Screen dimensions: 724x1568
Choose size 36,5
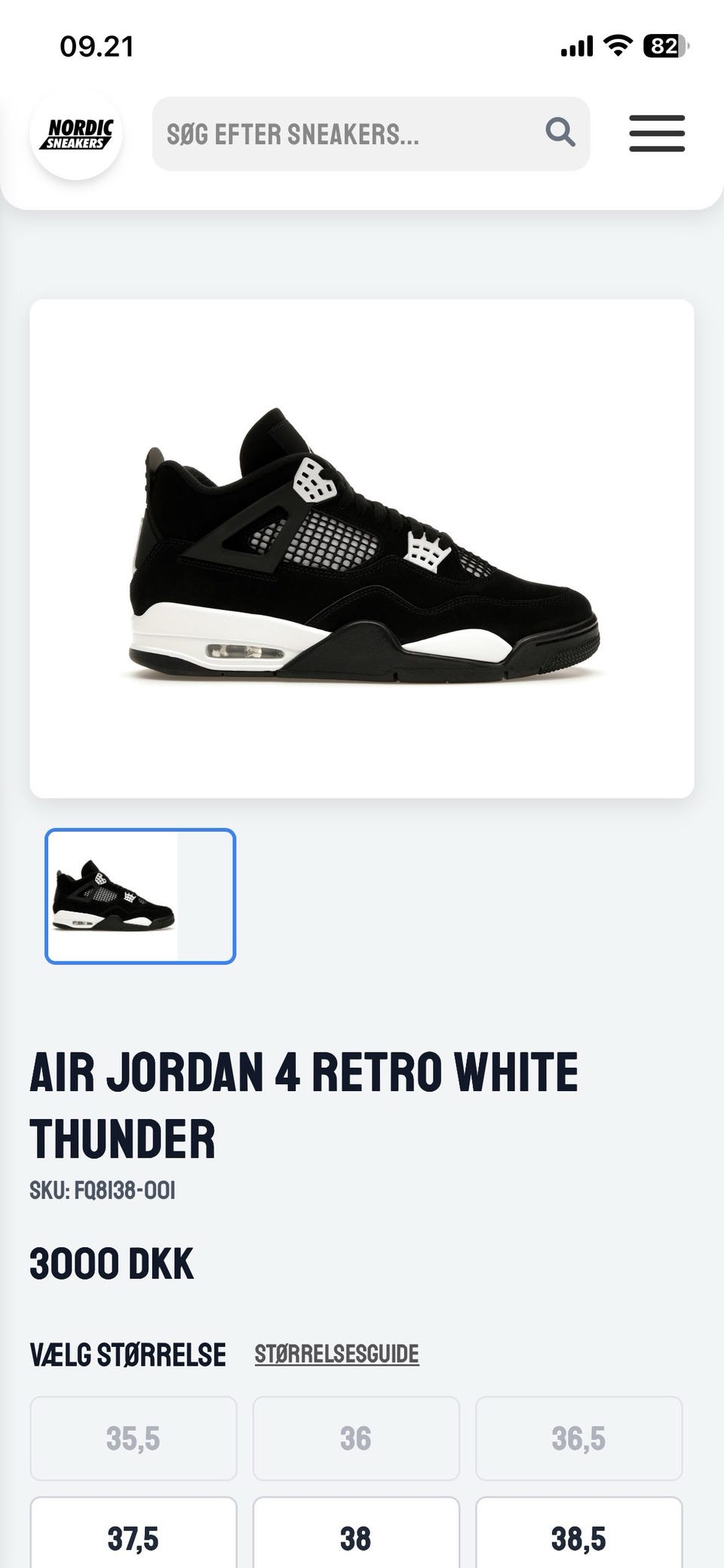(578, 1438)
